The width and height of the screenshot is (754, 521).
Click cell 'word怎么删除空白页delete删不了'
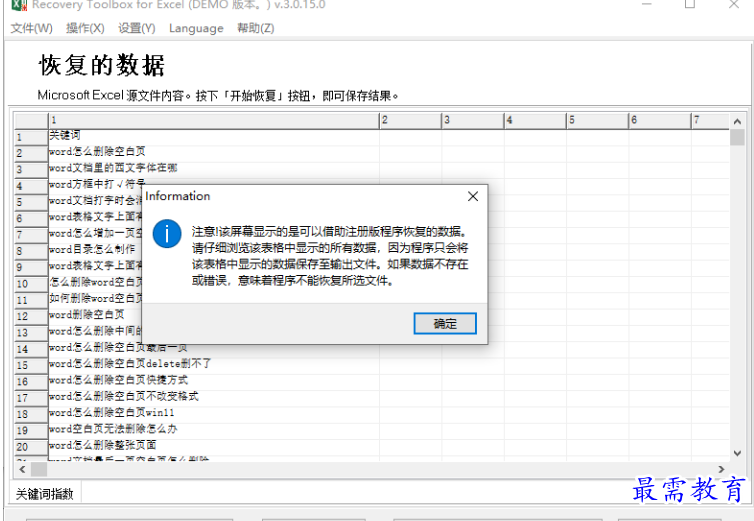tap(214, 365)
